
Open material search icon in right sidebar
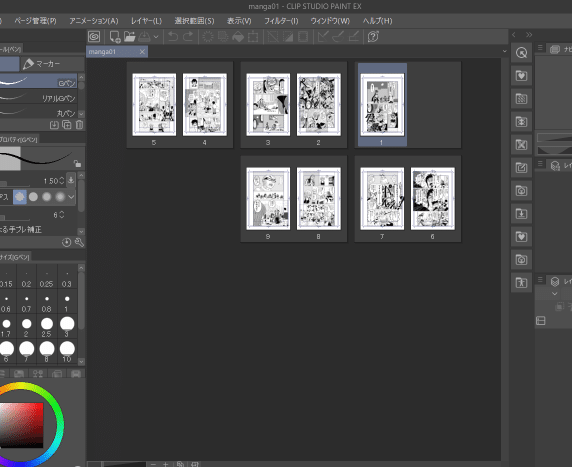pos(521,53)
